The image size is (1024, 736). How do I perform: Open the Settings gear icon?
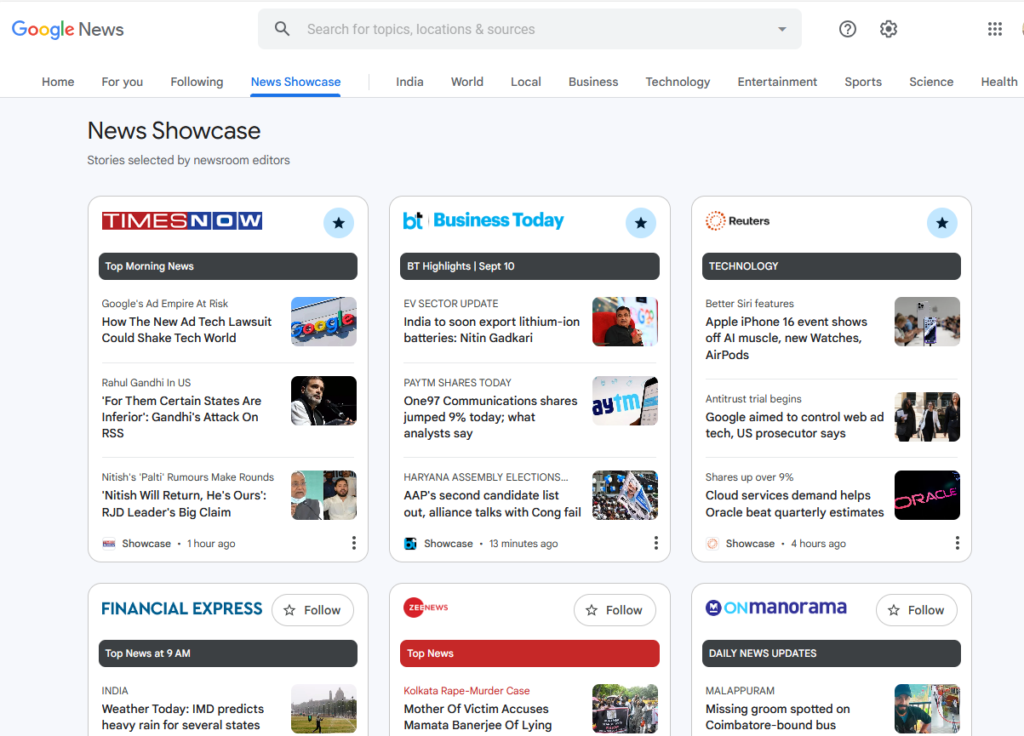coord(888,29)
